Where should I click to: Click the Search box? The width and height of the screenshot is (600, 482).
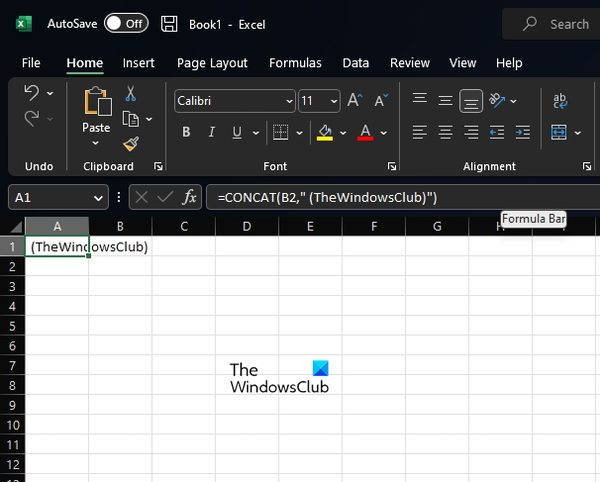pyautogui.click(x=551, y=24)
